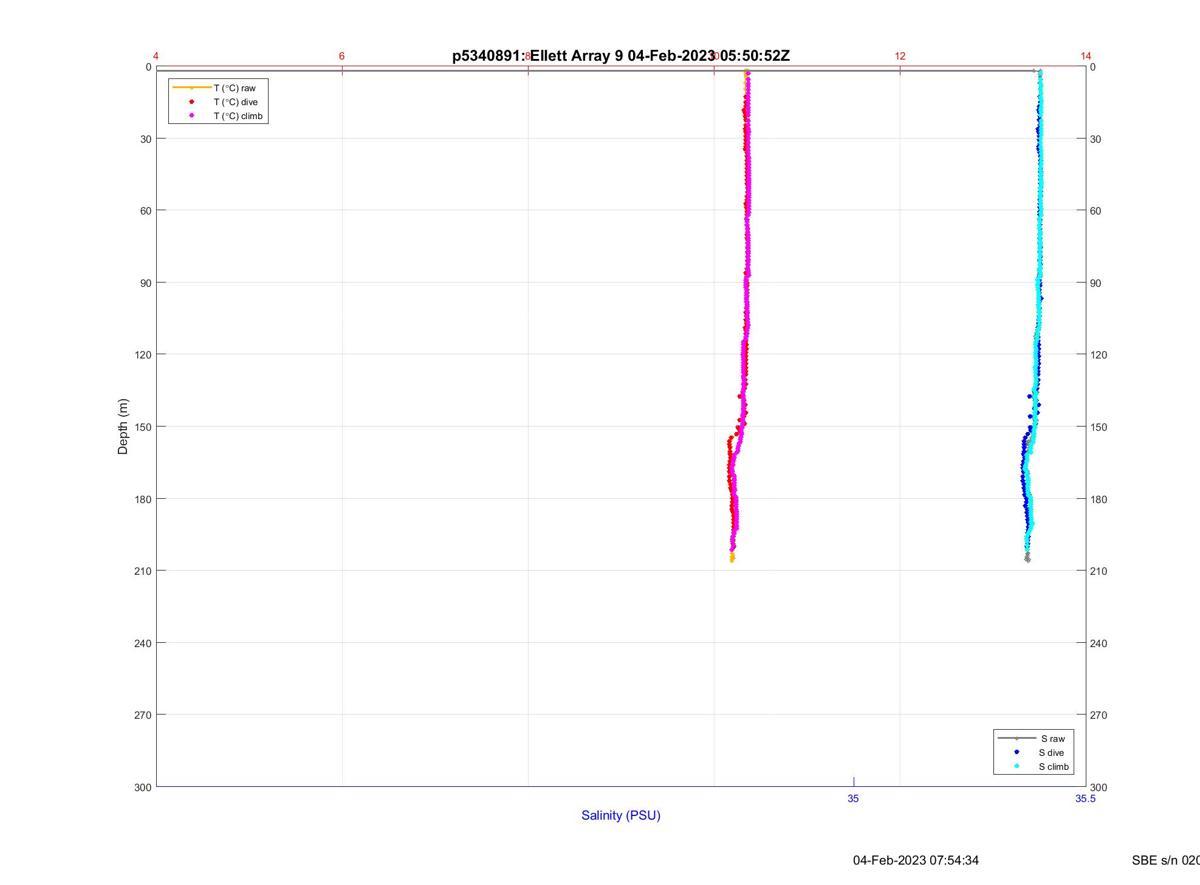Click the salinity tick label '35.5'
This screenshot has height=885, width=1200.
pyautogui.click(x=1086, y=799)
